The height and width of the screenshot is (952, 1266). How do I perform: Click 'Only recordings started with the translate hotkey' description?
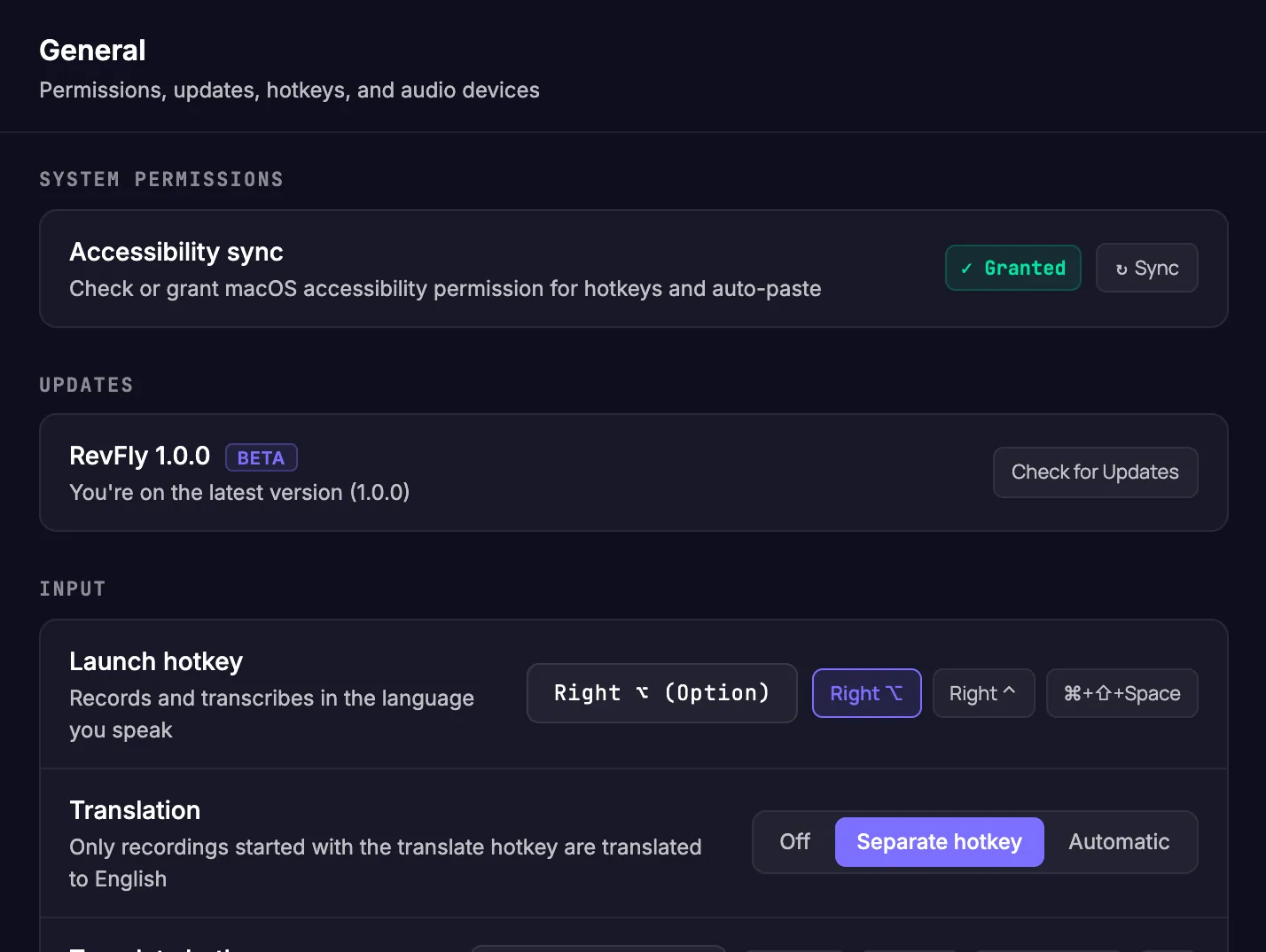coord(386,863)
